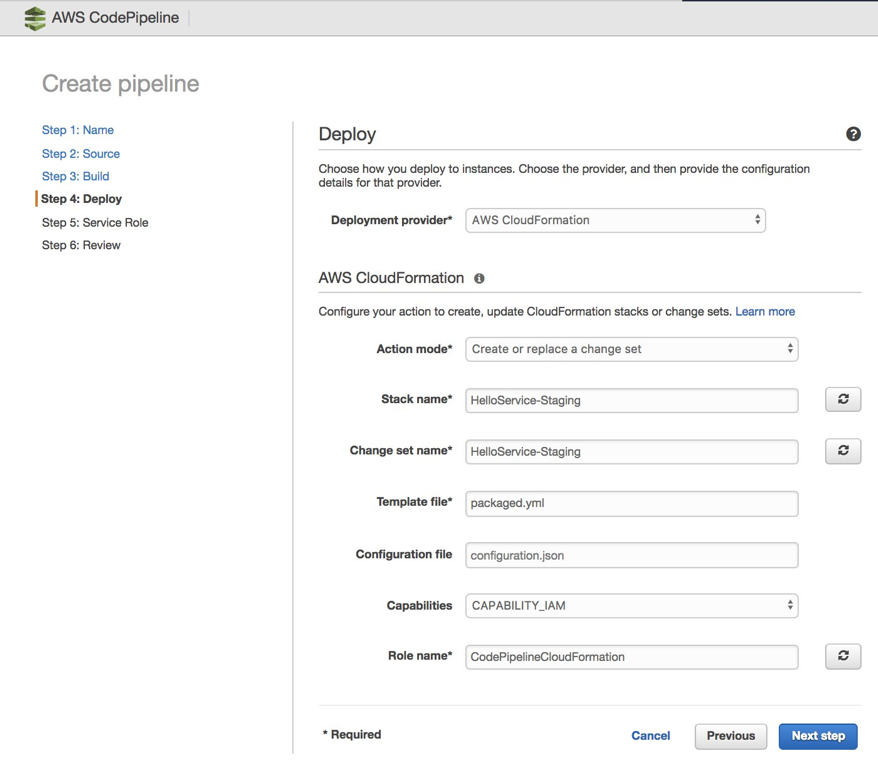Image resolution: width=878 pixels, height=765 pixels.
Task: Edit the Configuration file field
Action: point(631,555)
